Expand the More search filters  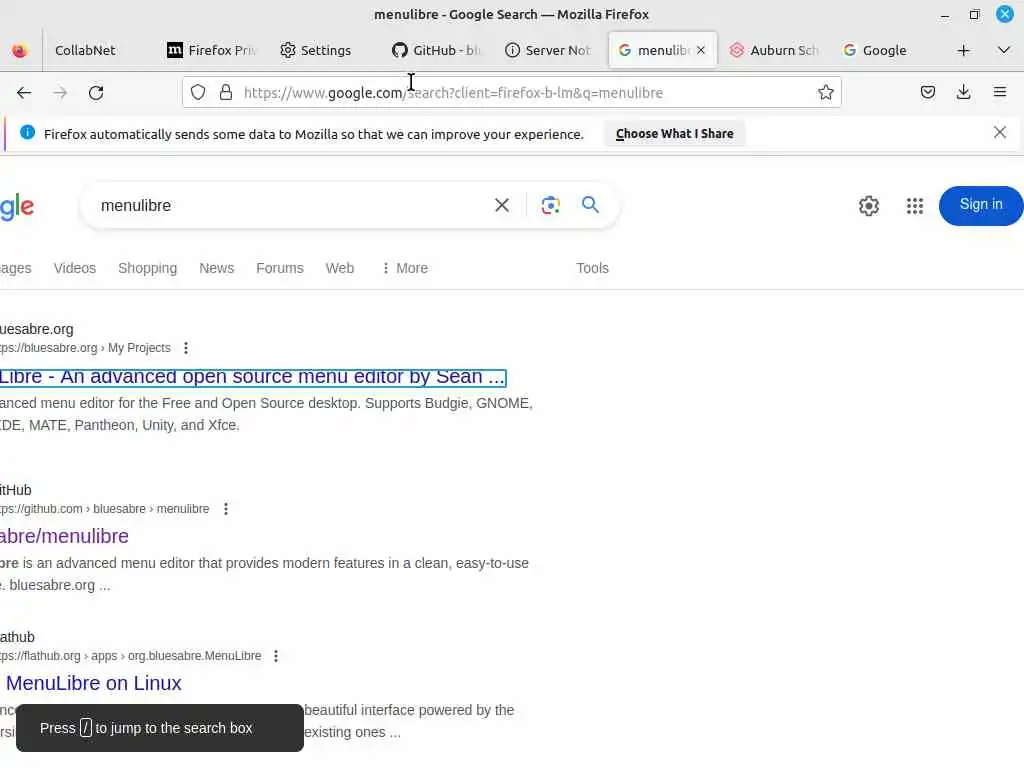click(x=405, y=268)
